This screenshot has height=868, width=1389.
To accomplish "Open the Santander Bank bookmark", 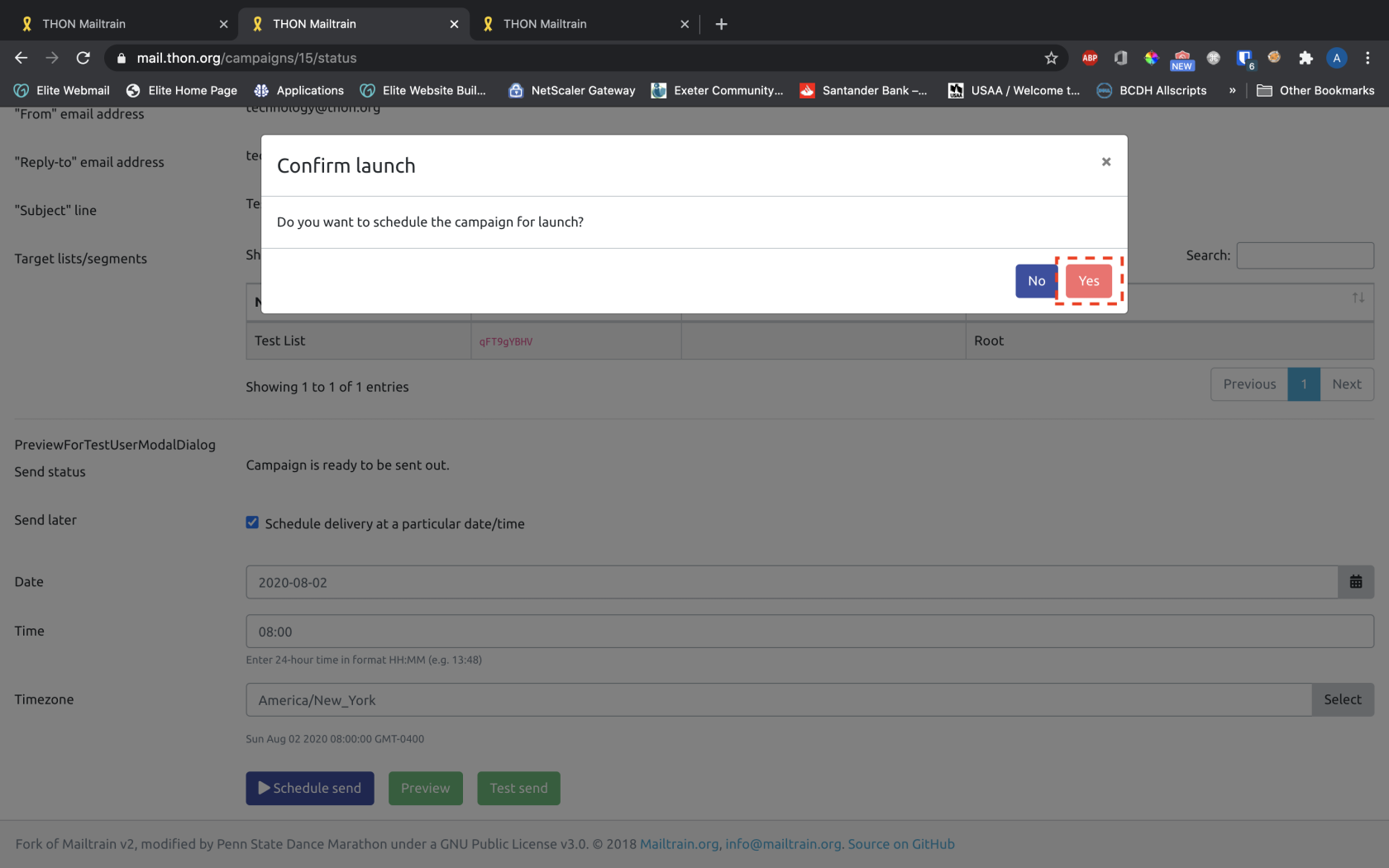I will pos(863,90).
